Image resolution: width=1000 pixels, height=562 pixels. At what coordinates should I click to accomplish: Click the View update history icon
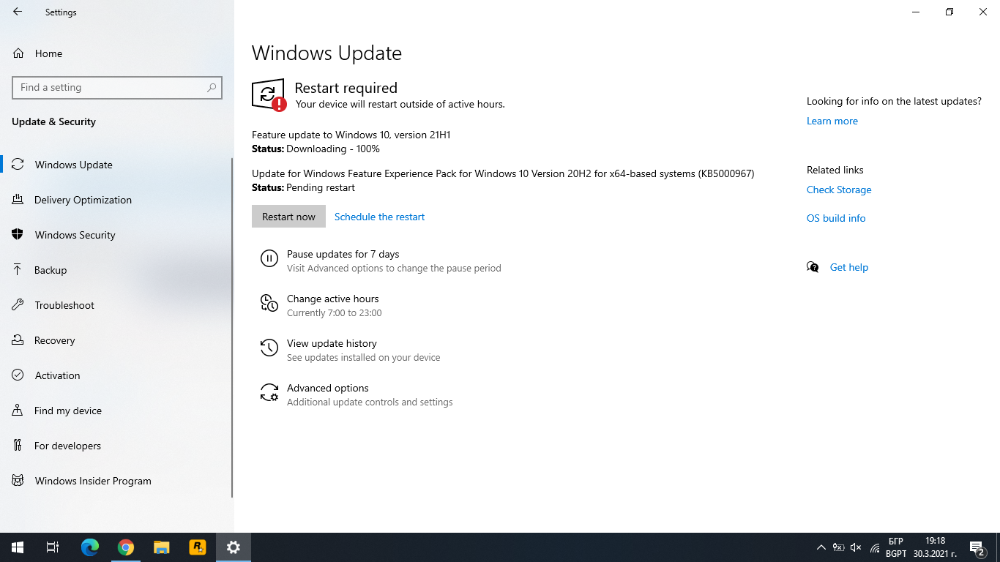pyautogui.click(x=269, y=348)
